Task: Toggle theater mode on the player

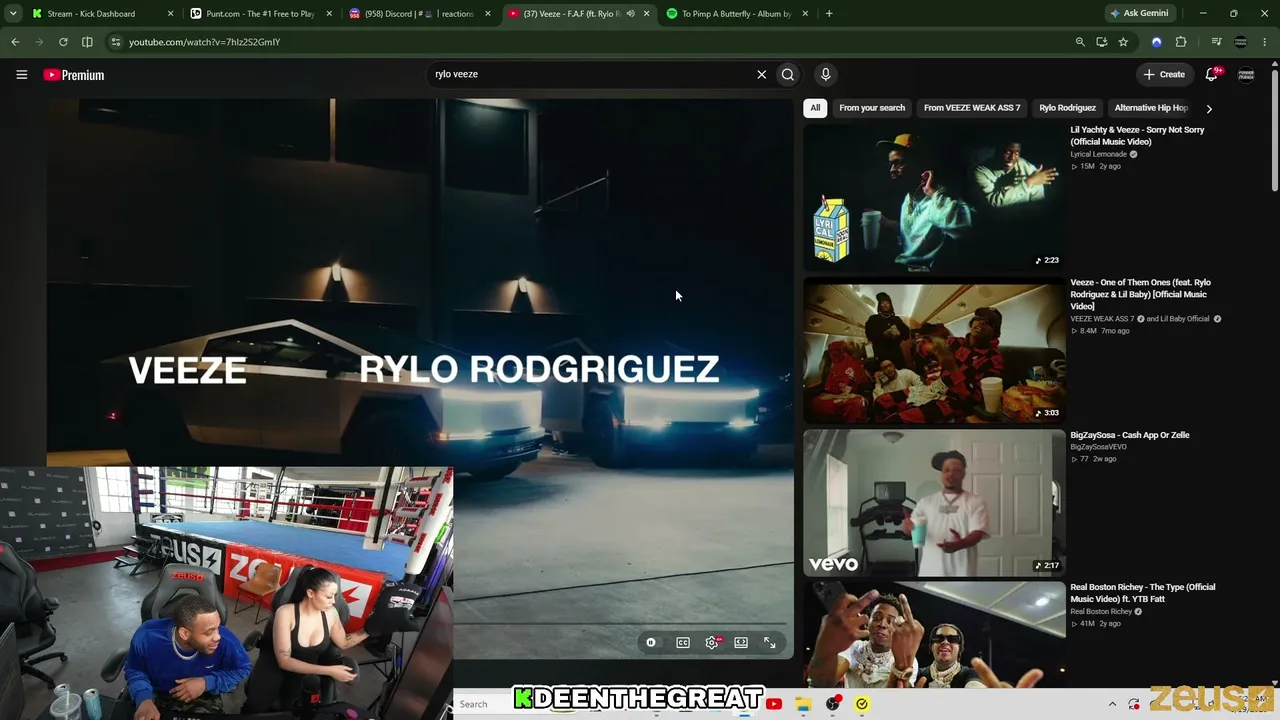Action: pos(741,643)
